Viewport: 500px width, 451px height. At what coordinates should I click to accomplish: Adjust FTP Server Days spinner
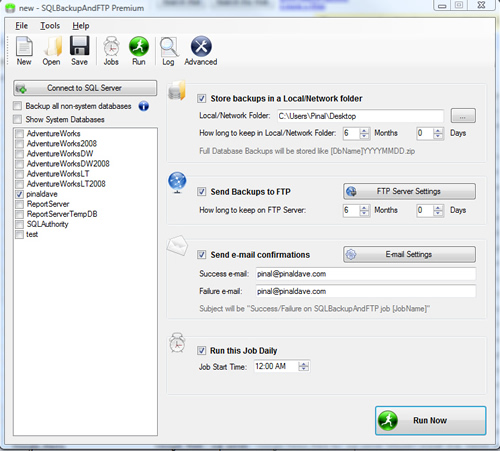(438, 210)
